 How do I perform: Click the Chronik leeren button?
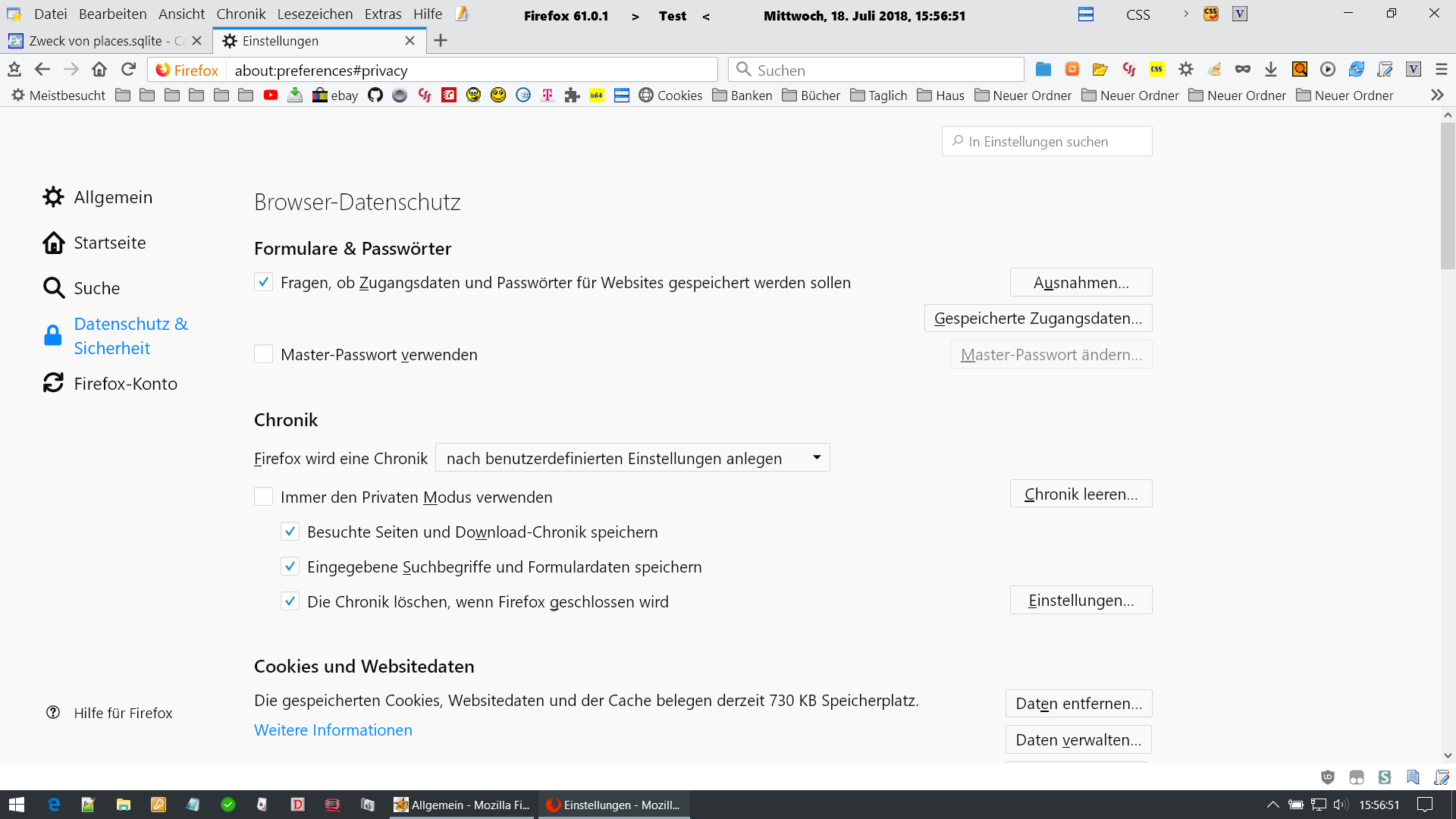click(1081, 494)
